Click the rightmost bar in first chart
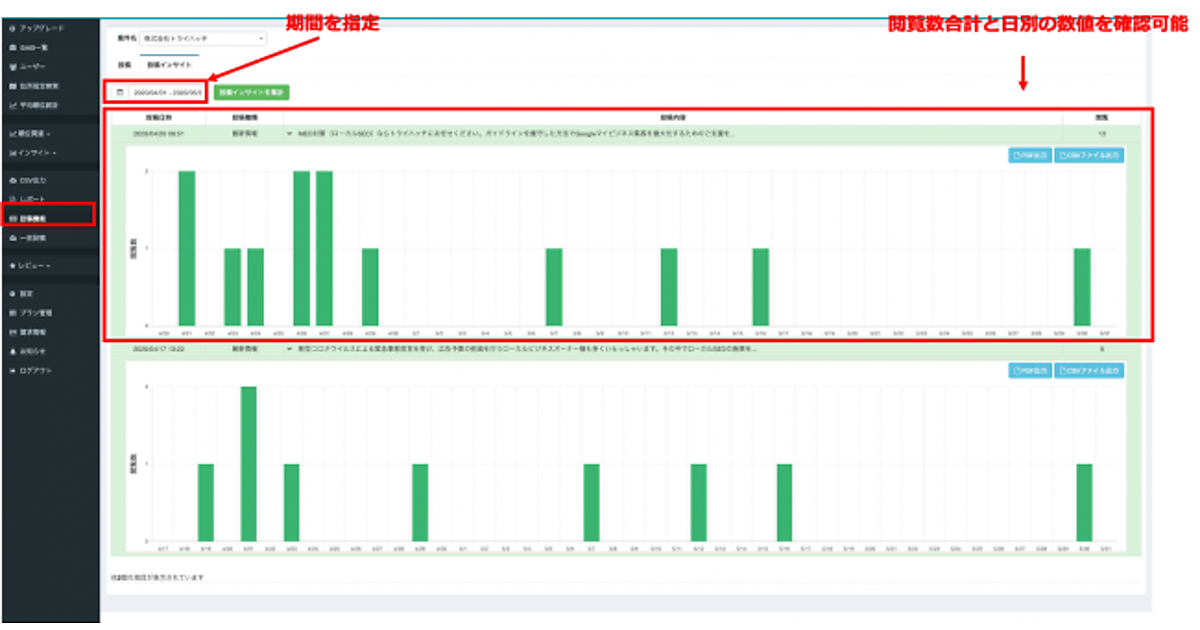Viewport: 1200px width, 630px height. pos(1082,286)
